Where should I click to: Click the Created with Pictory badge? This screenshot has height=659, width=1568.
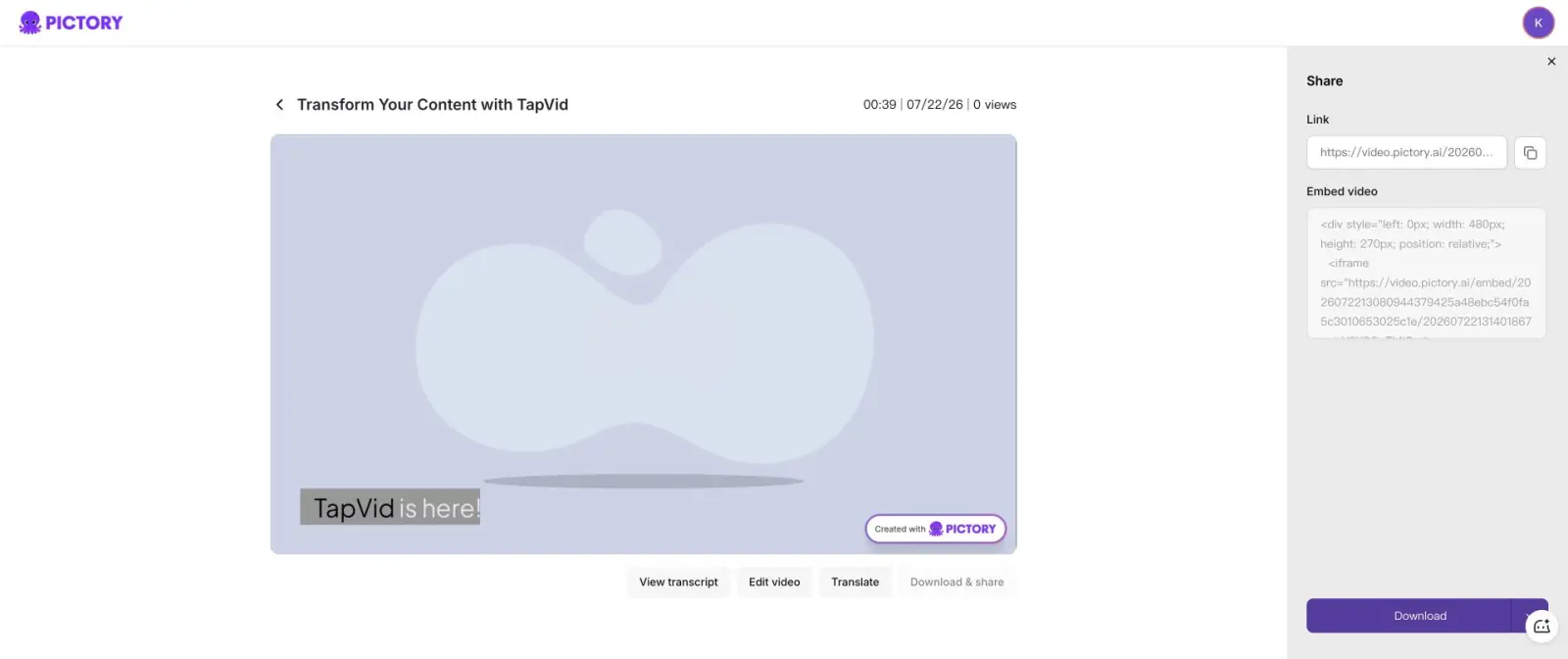(x=935, y=529)
